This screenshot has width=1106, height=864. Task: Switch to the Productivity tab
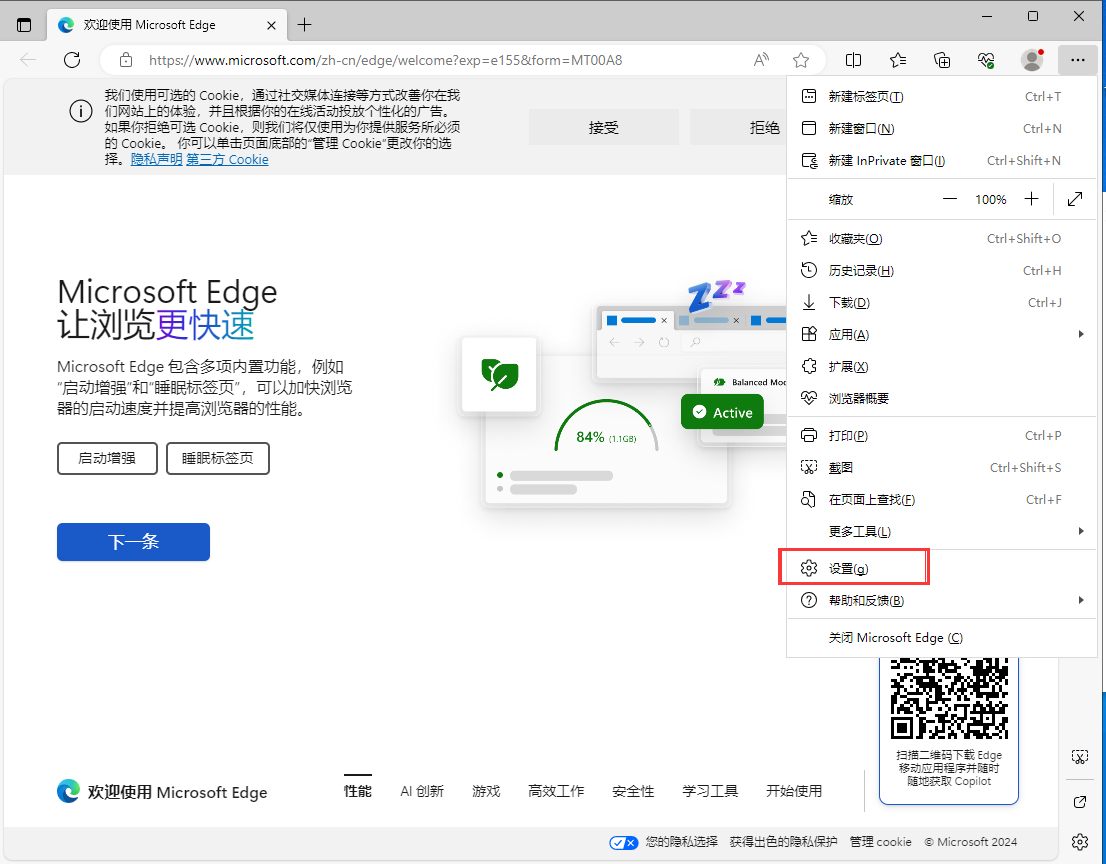pyautogui.click(x=556, y=791)
